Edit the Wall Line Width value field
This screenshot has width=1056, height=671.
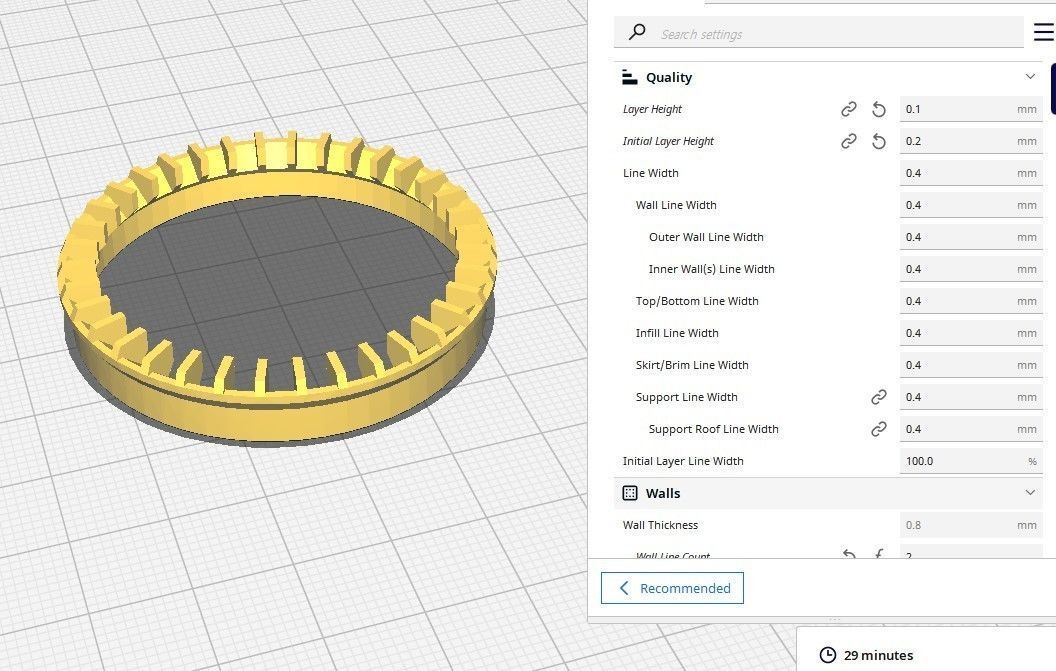[971, 205]
